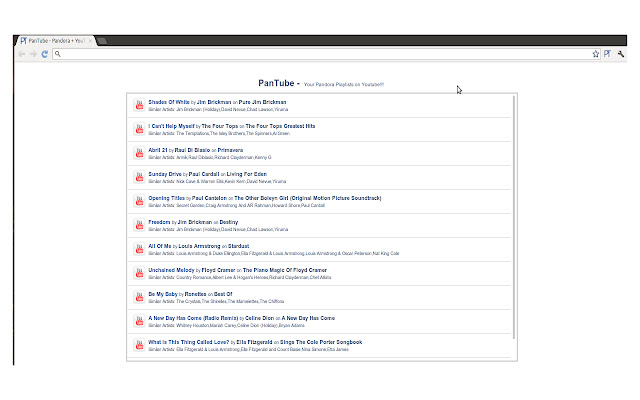Open album link Best Of

pyautogui.click(x=223, y=294)
